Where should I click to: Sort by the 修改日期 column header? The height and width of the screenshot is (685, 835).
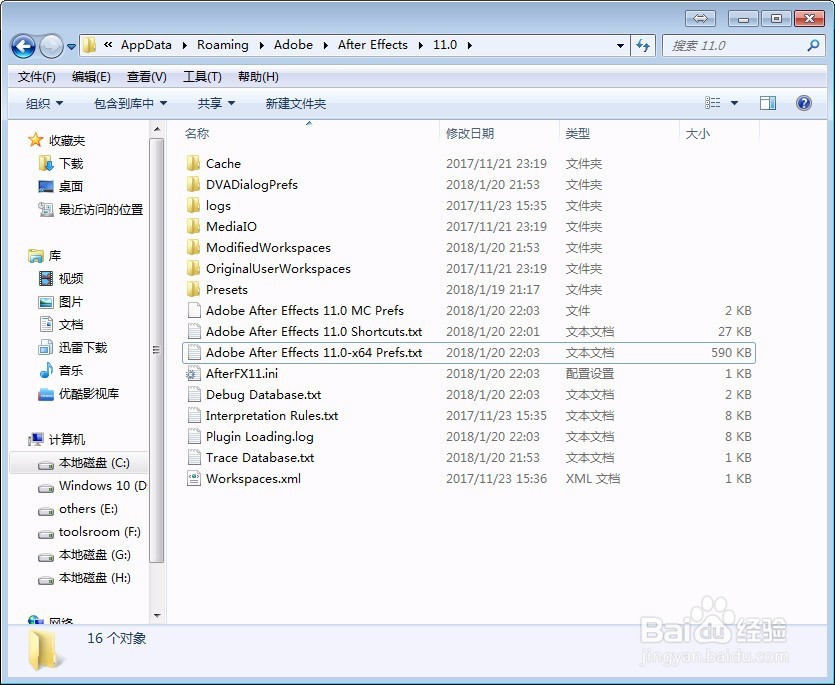[470, 133]
